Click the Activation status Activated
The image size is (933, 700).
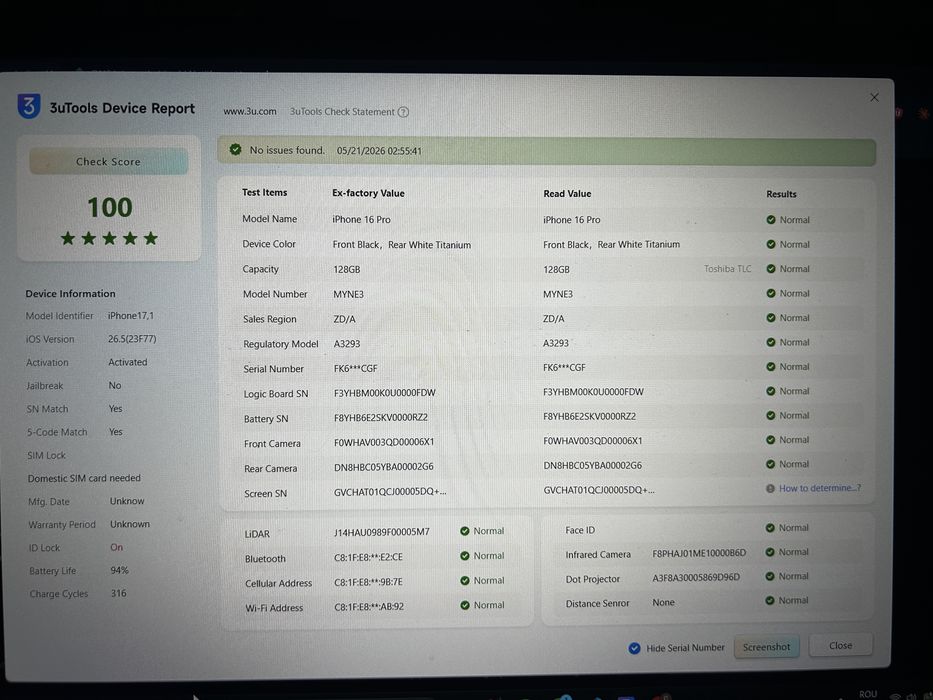click(128, 362)
